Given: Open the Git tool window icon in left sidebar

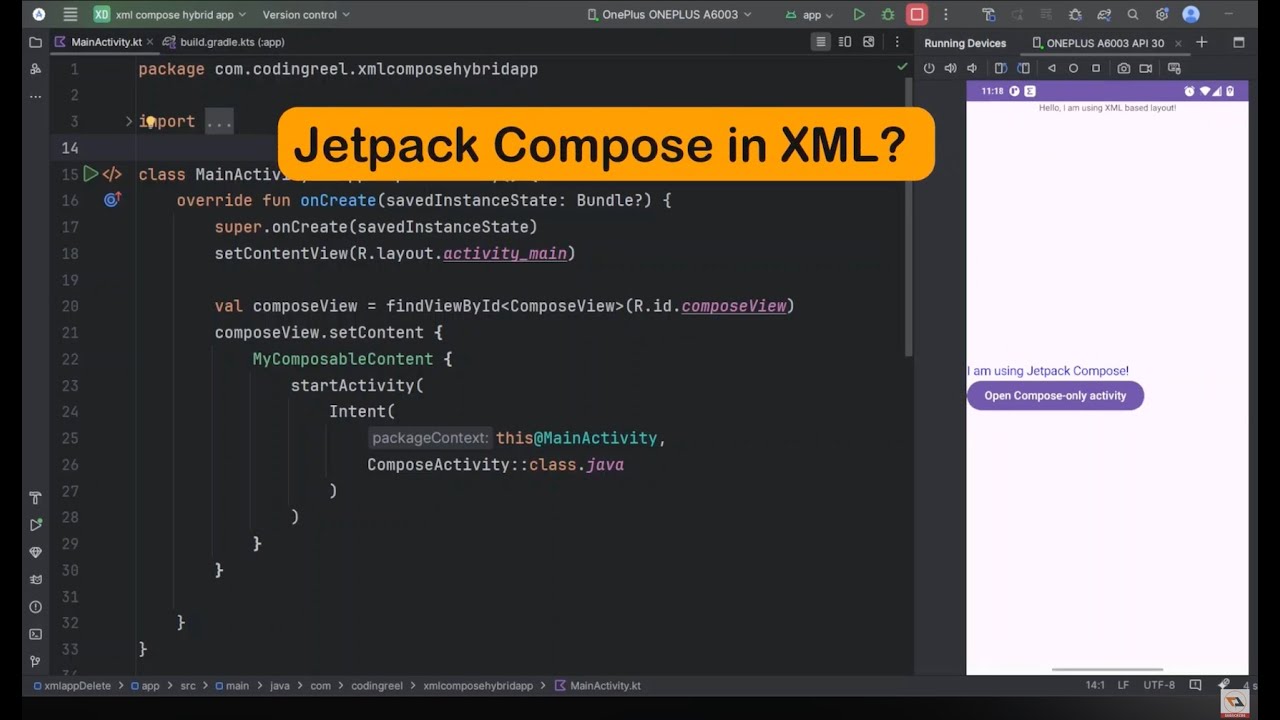Looking at the screenshot, I should [36, 661].
